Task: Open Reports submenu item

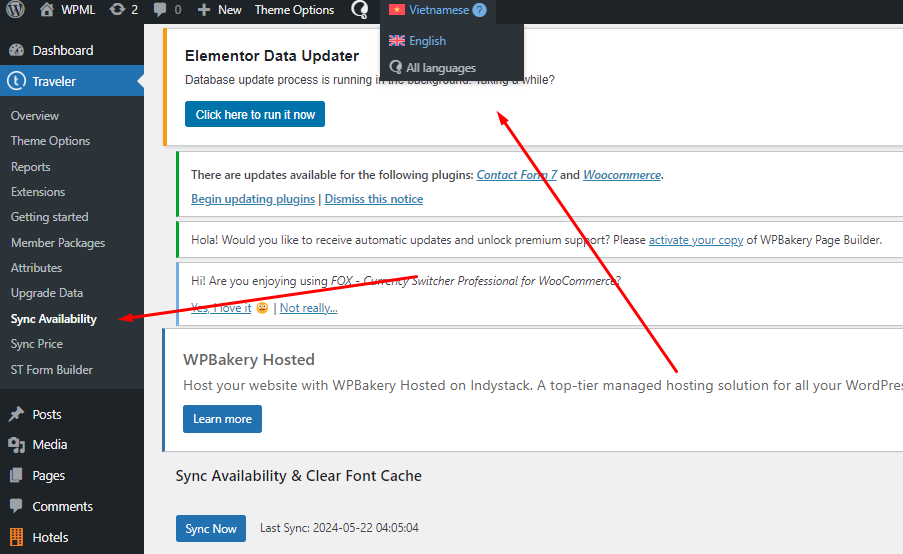Action: (x=31, y=167)
